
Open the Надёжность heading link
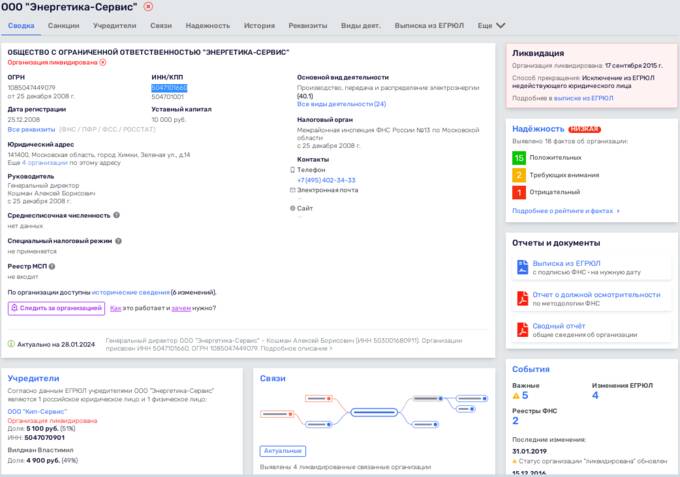click(x=538, y=129)
